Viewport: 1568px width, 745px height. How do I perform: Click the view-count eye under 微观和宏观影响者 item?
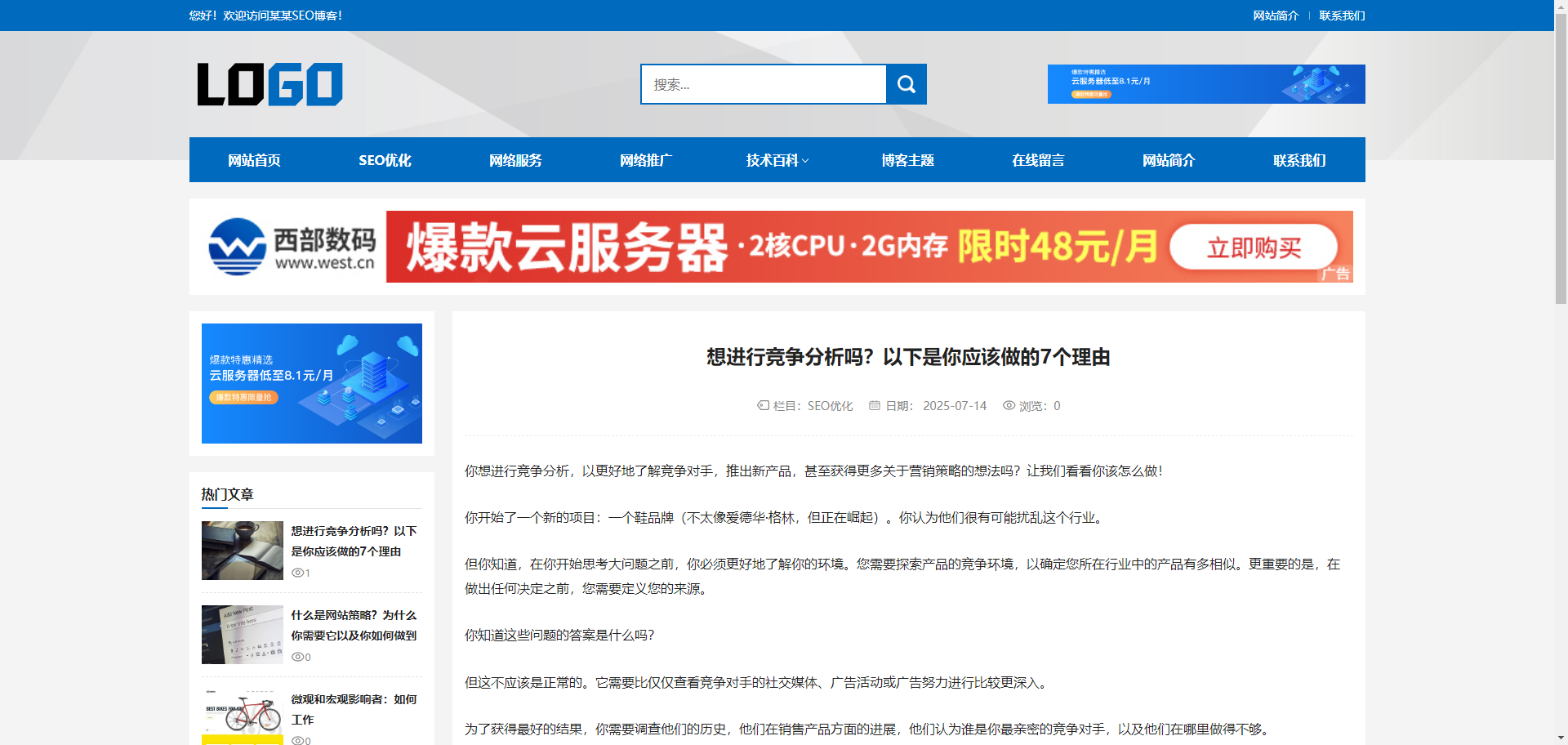point(297,740)
